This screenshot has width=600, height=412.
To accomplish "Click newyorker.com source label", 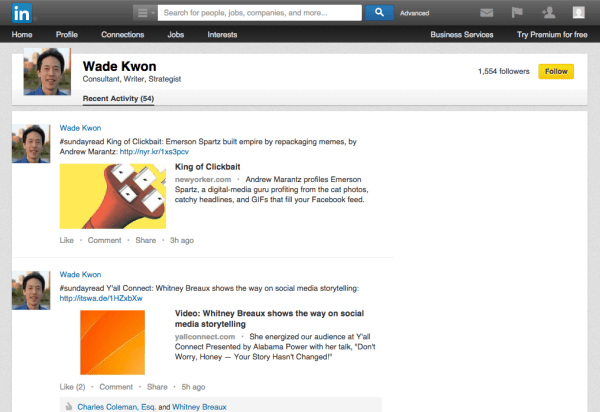I will [x=203, y=179].
